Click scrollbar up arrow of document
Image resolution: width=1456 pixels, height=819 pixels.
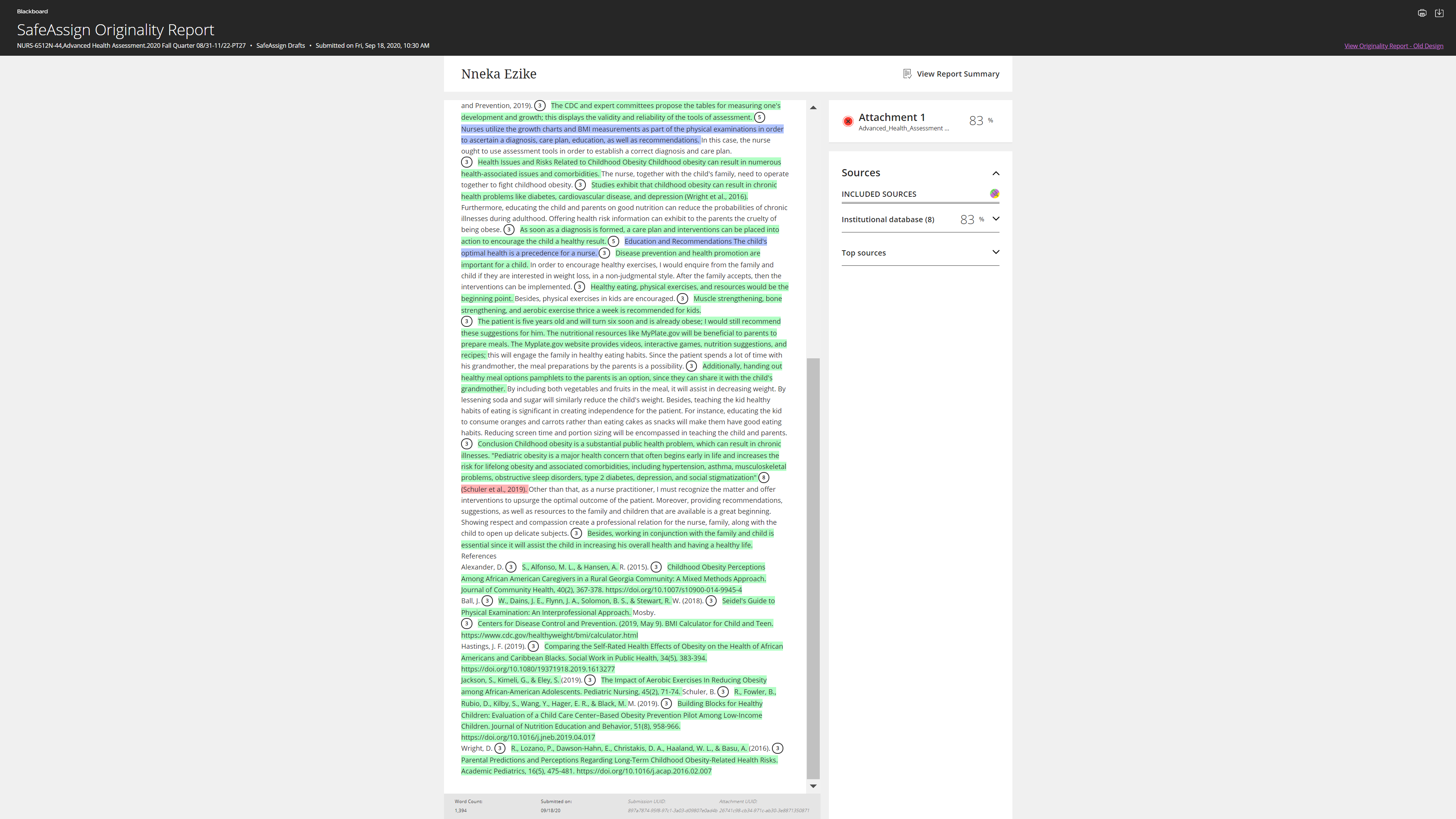813,107
